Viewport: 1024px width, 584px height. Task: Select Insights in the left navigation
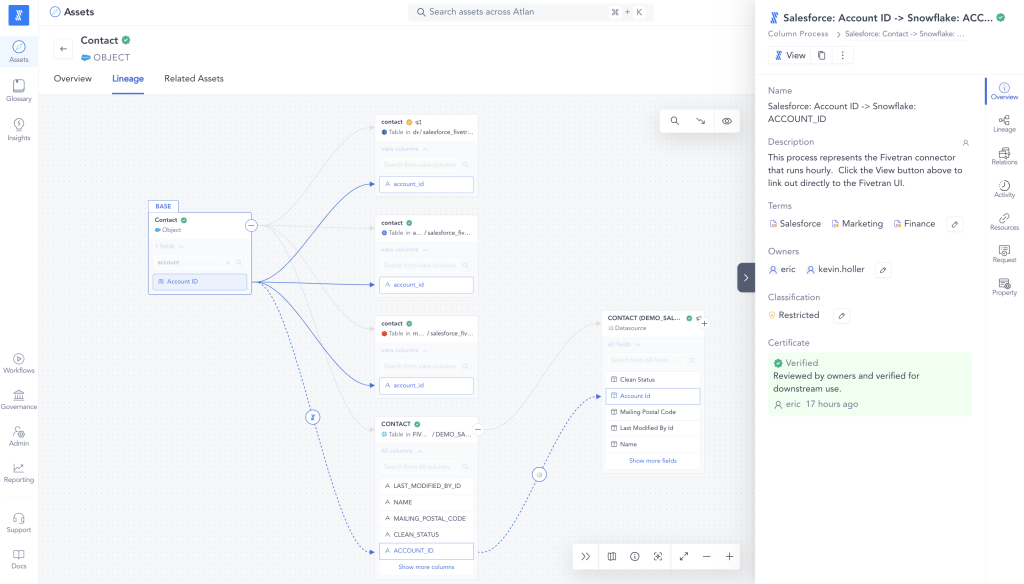[18, 128]
